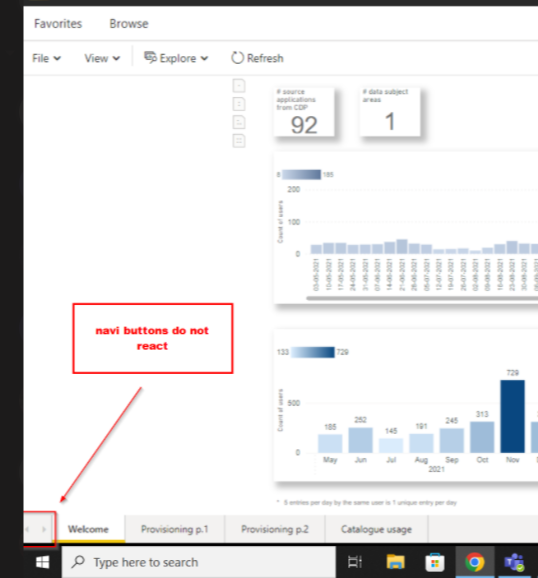Click the weekly chart color scale legend 8 to 185
Viewport: 538px width, 578px height.
(305, 174)
